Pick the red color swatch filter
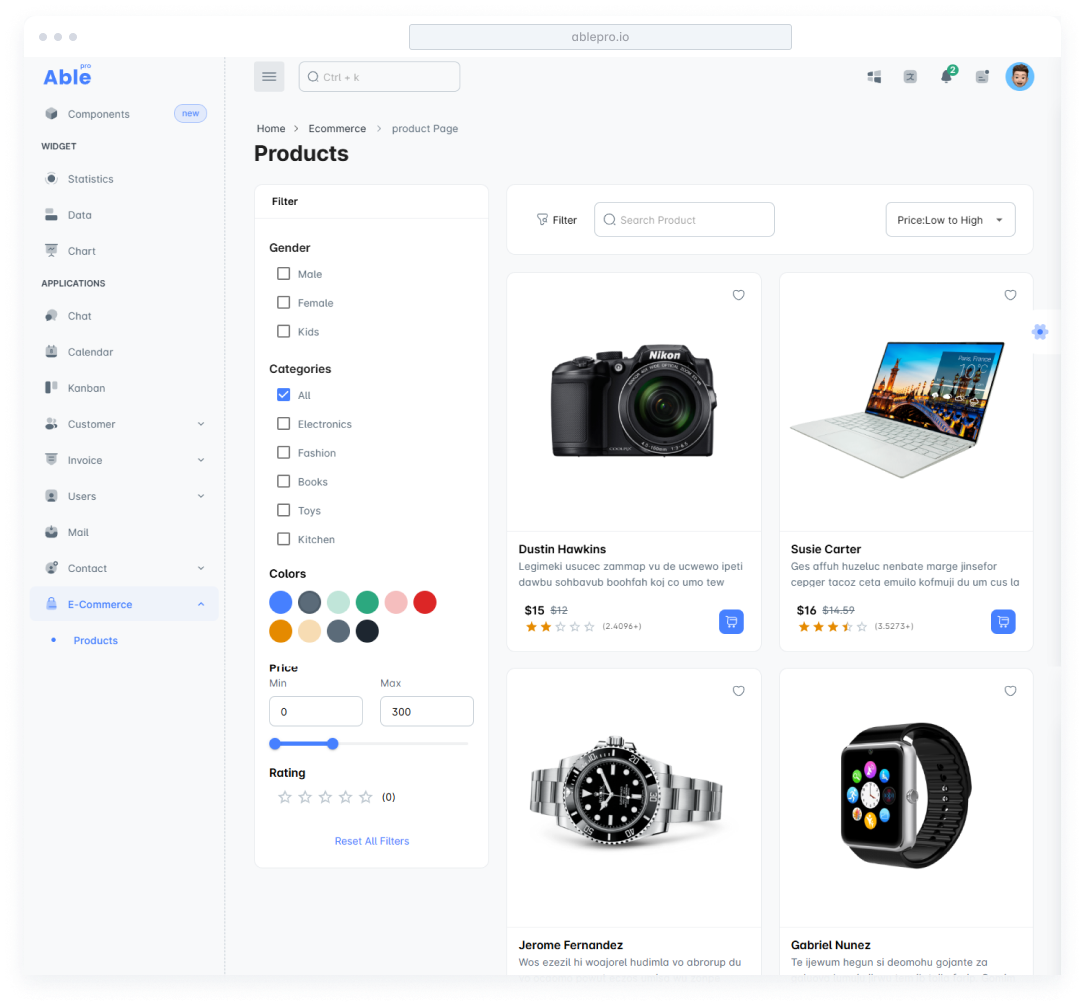Image resolution: width=1085 pixels, height=1007 pixels. tap(425, 603)
